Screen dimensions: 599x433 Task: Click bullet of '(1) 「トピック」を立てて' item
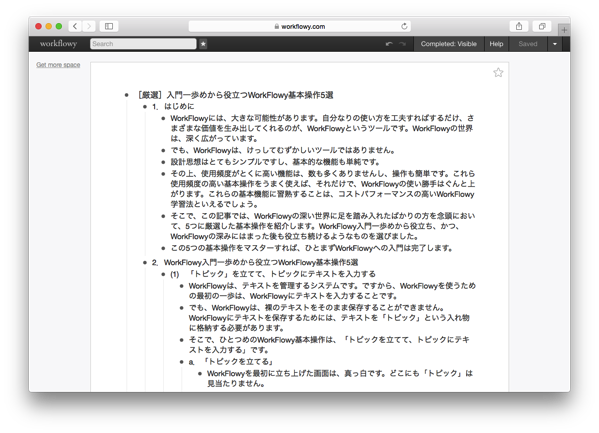coord(163,274)
